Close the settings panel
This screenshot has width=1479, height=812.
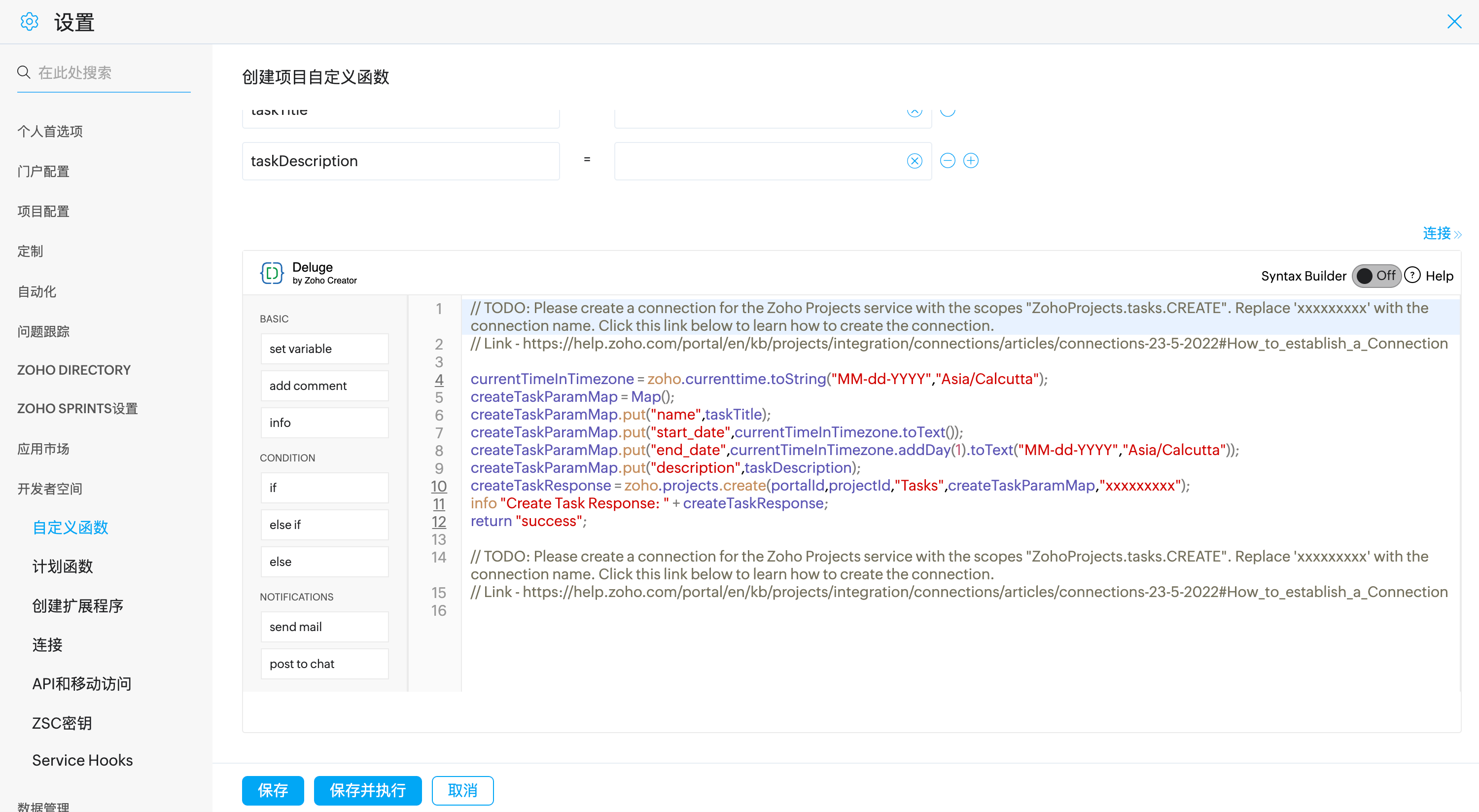1454,22
